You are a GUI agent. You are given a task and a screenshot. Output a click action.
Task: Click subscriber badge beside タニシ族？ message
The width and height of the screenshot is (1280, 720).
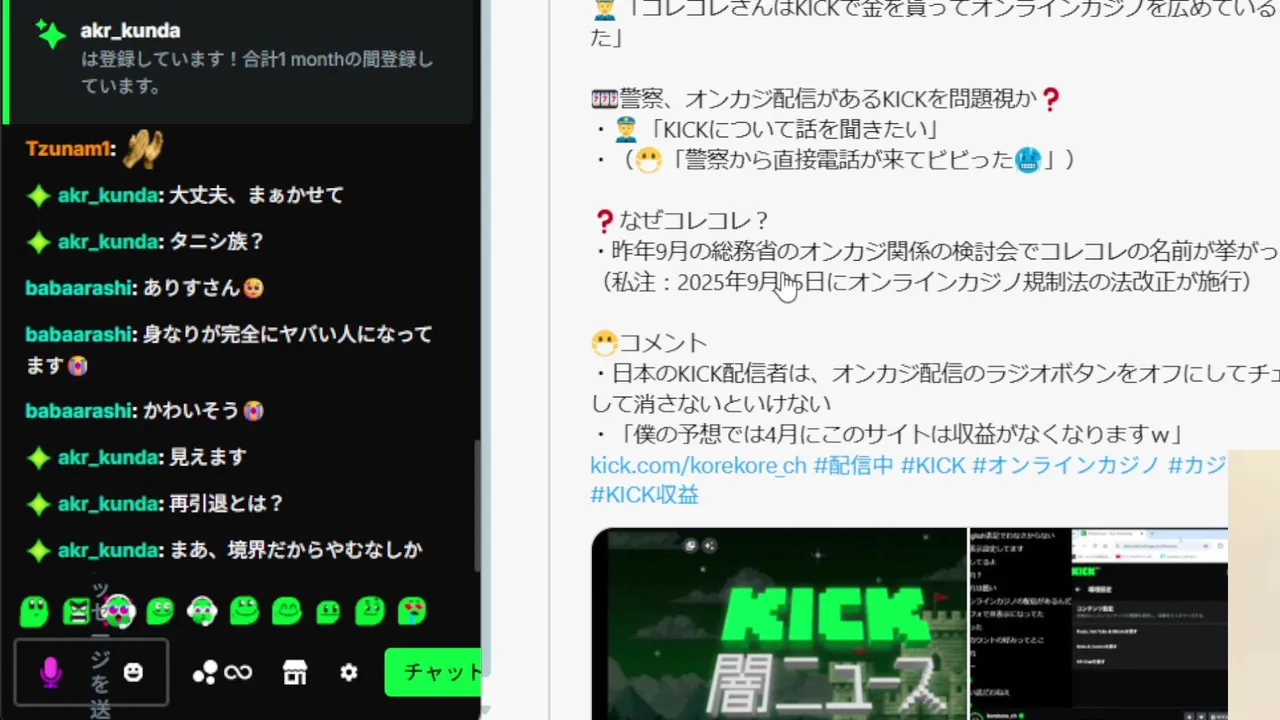(38, 242)
